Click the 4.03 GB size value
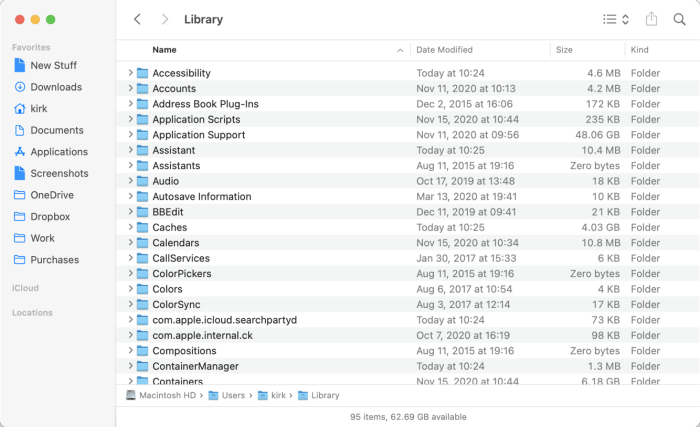Viewport: 700px width, 427px height. coord(600,227)
